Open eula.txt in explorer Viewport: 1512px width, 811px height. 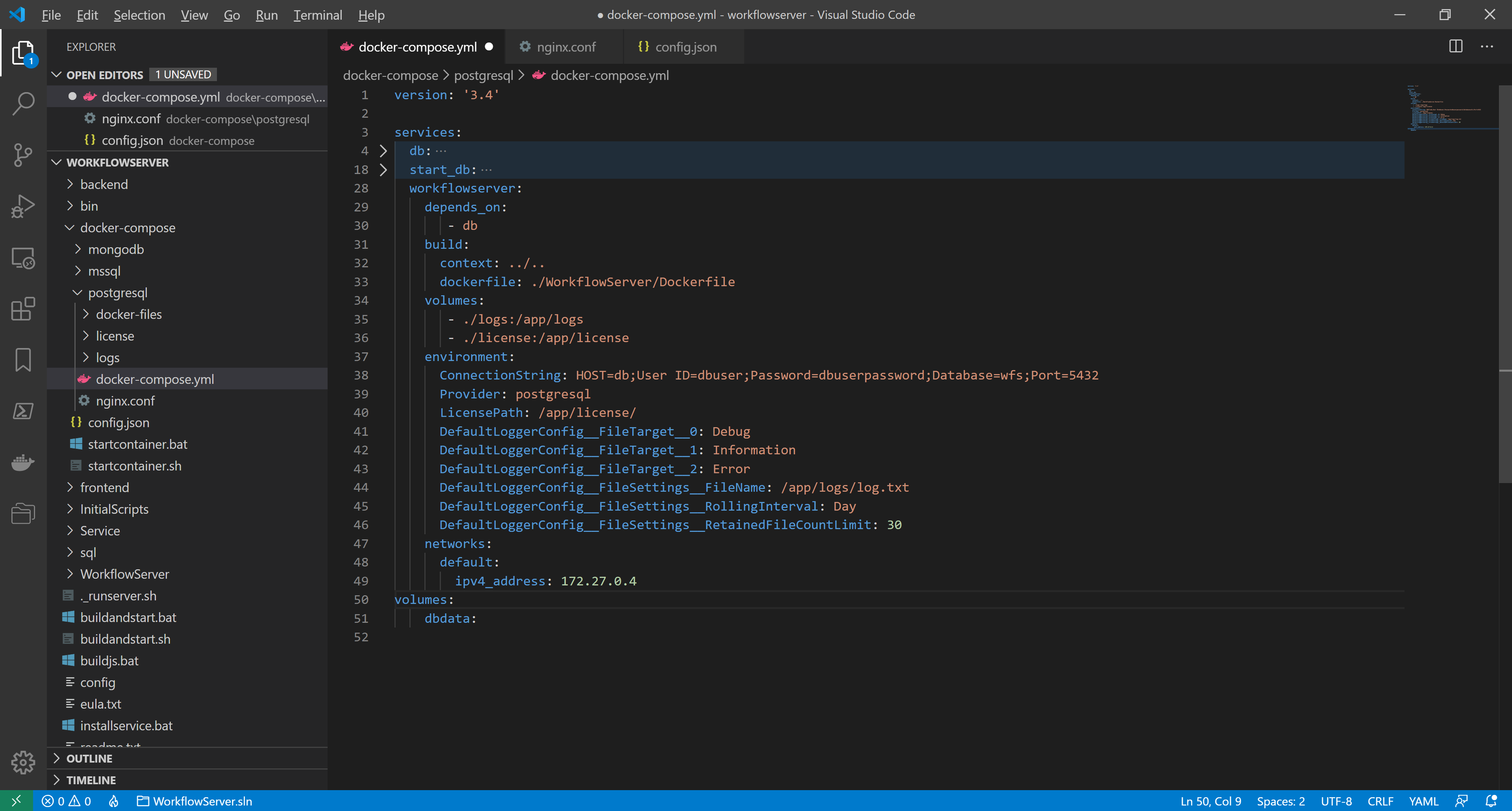coord(100,704)
